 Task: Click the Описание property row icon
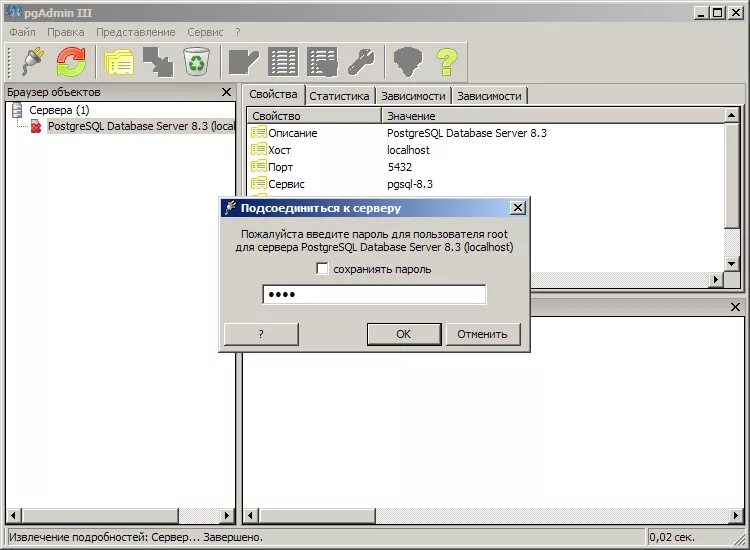pos(259,132)
